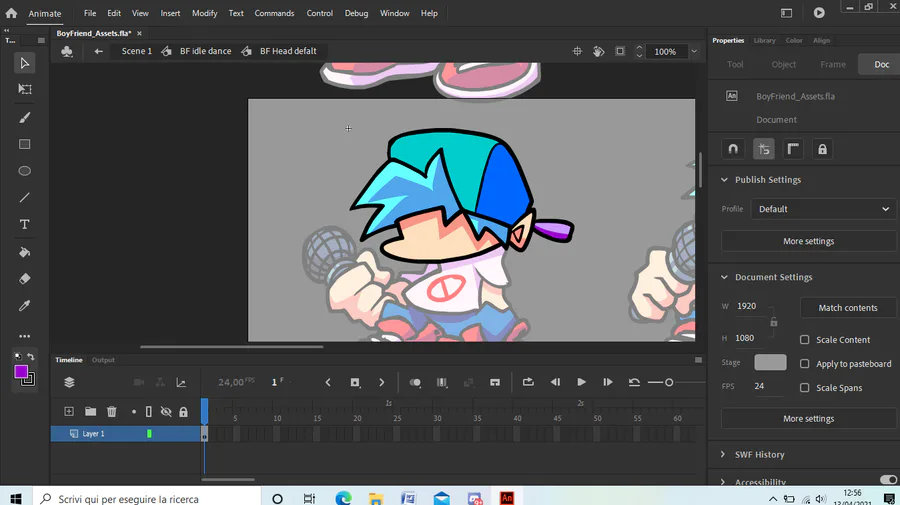Image resolution: width=900 pixels, height=505 pixels.
Task: Select the Selection arrow tool
Action: tap(24, 63)
